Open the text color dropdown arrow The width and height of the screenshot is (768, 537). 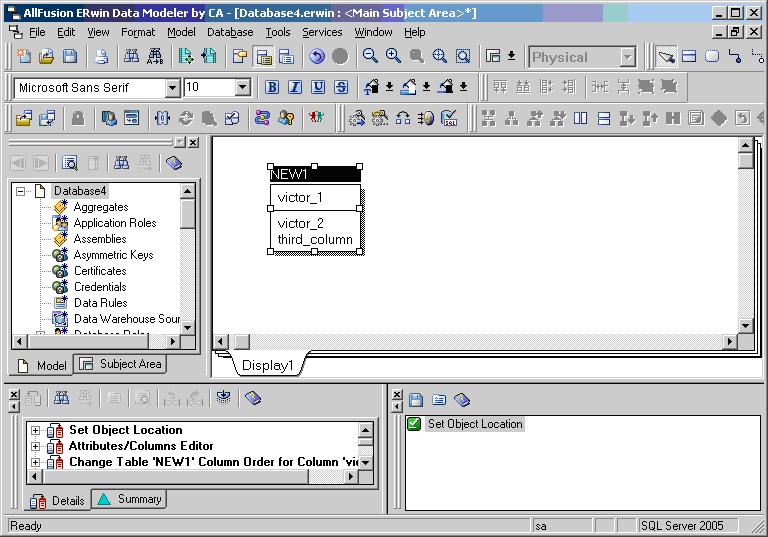coord(389,88)
